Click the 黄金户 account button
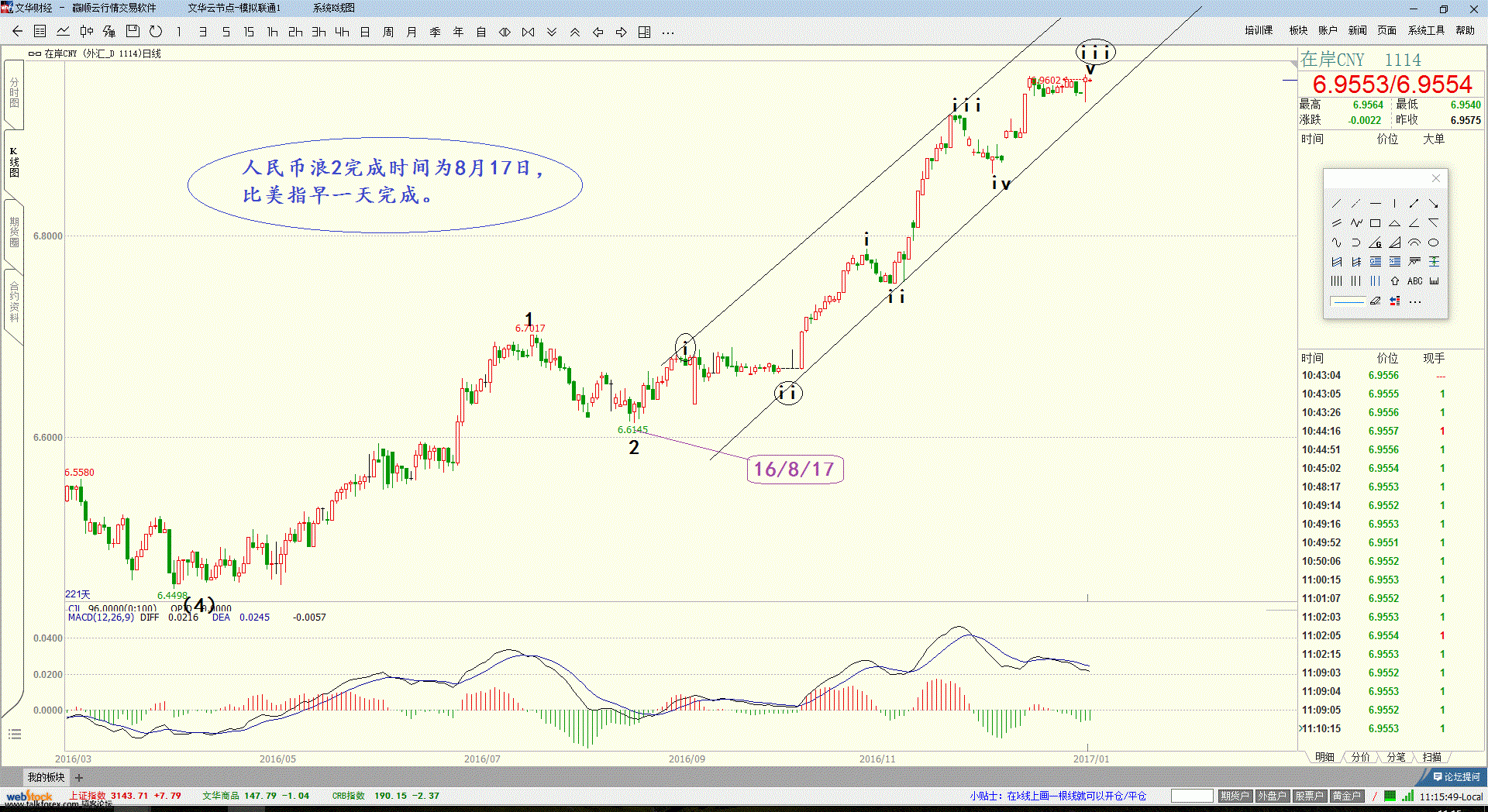 point(1346,796)
